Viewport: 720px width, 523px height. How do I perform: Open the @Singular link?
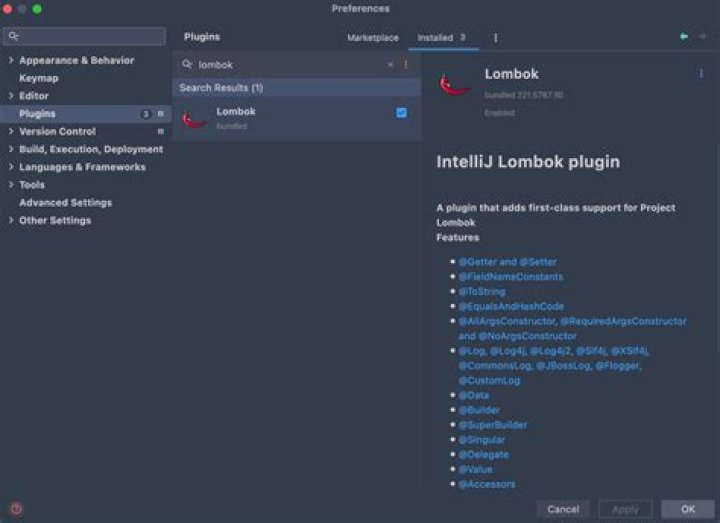coord(482,439)
